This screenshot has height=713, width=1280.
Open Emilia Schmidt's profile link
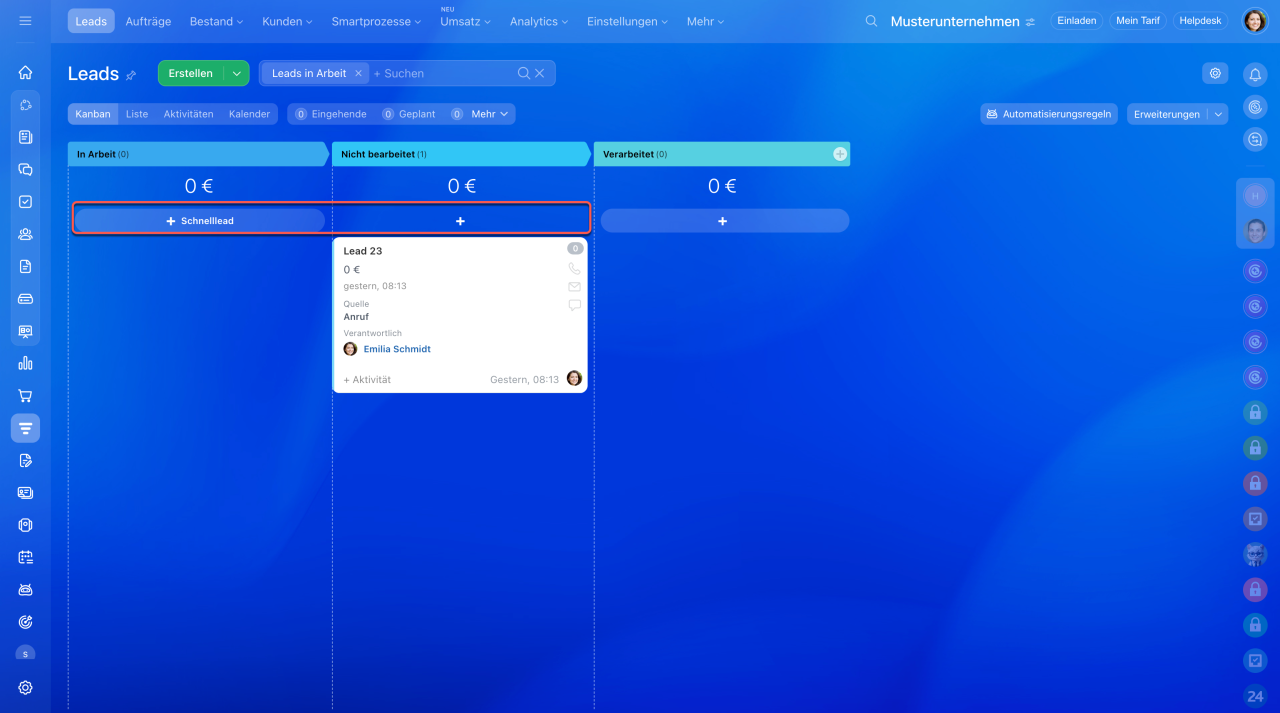click(x=397, y=349)
